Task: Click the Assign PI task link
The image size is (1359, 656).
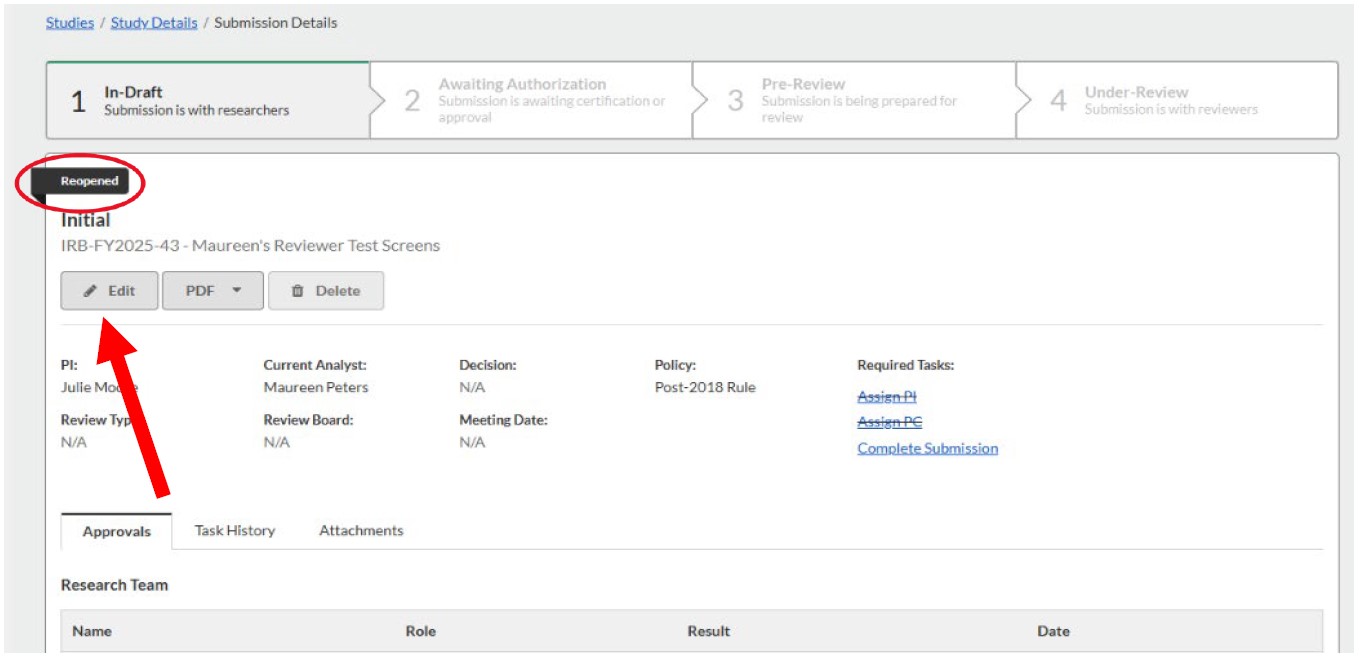Action: [x=887, y=397]
